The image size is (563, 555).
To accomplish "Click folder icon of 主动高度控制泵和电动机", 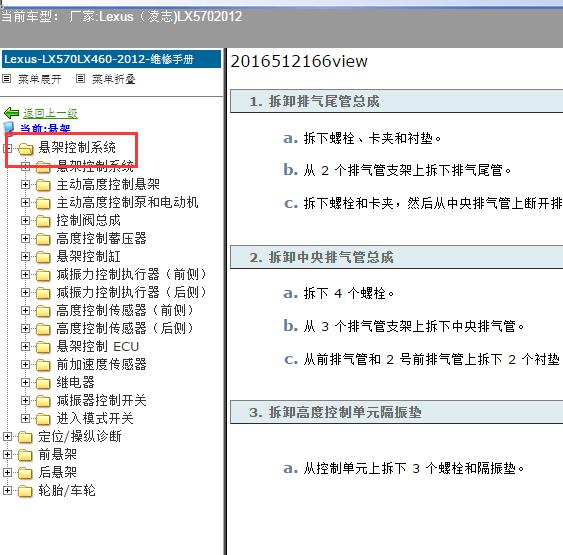I will [x=43, y=203].
